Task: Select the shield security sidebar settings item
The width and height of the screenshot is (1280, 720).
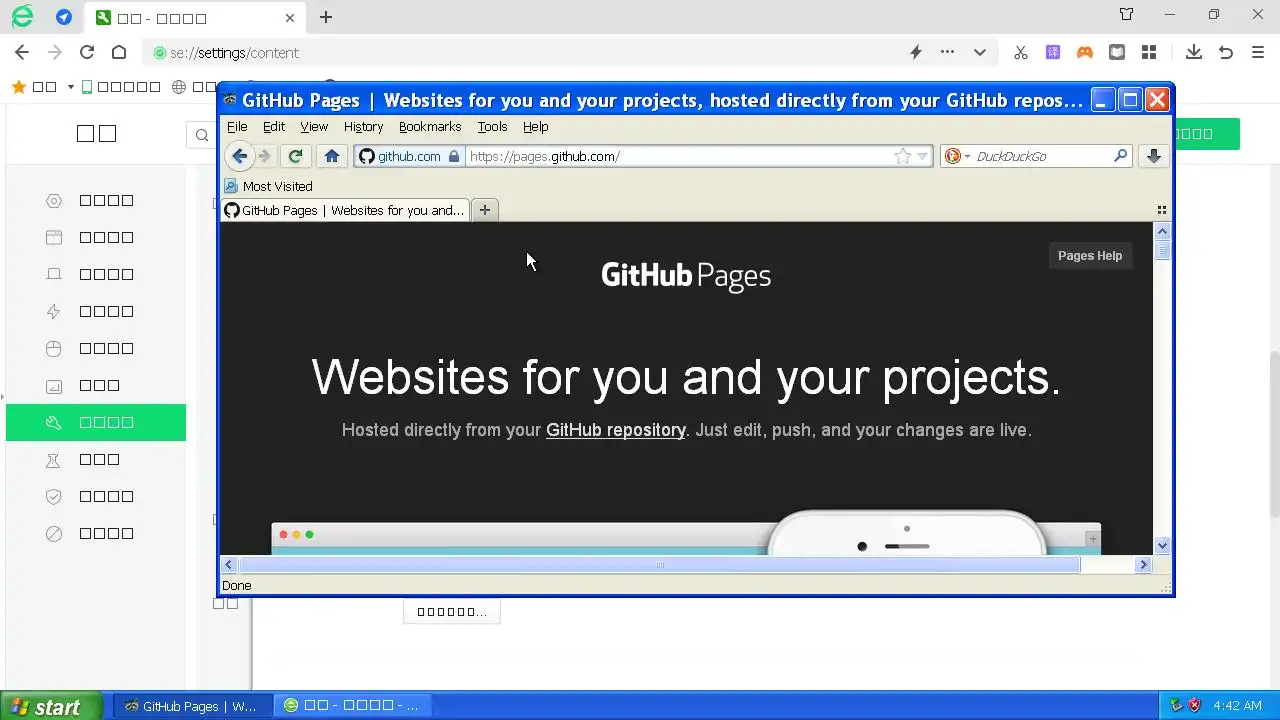Action: click(96, 496)
